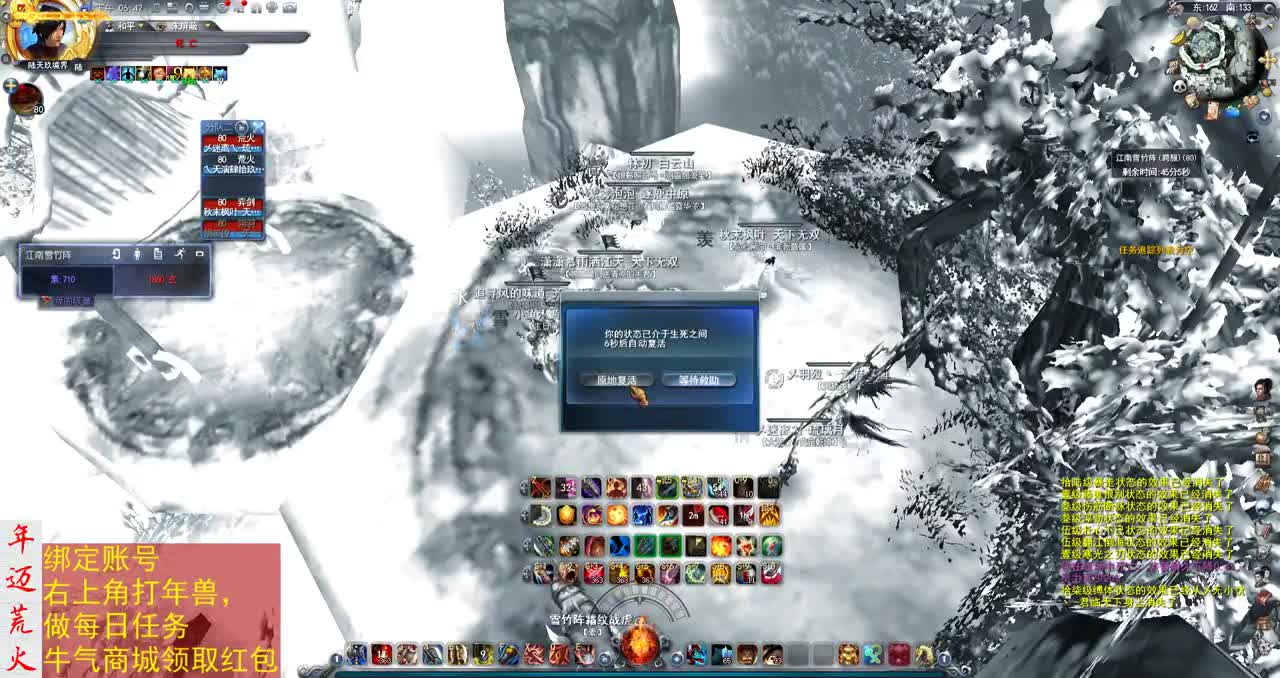Use the fire burst skill in the third row

coord(721,546)
